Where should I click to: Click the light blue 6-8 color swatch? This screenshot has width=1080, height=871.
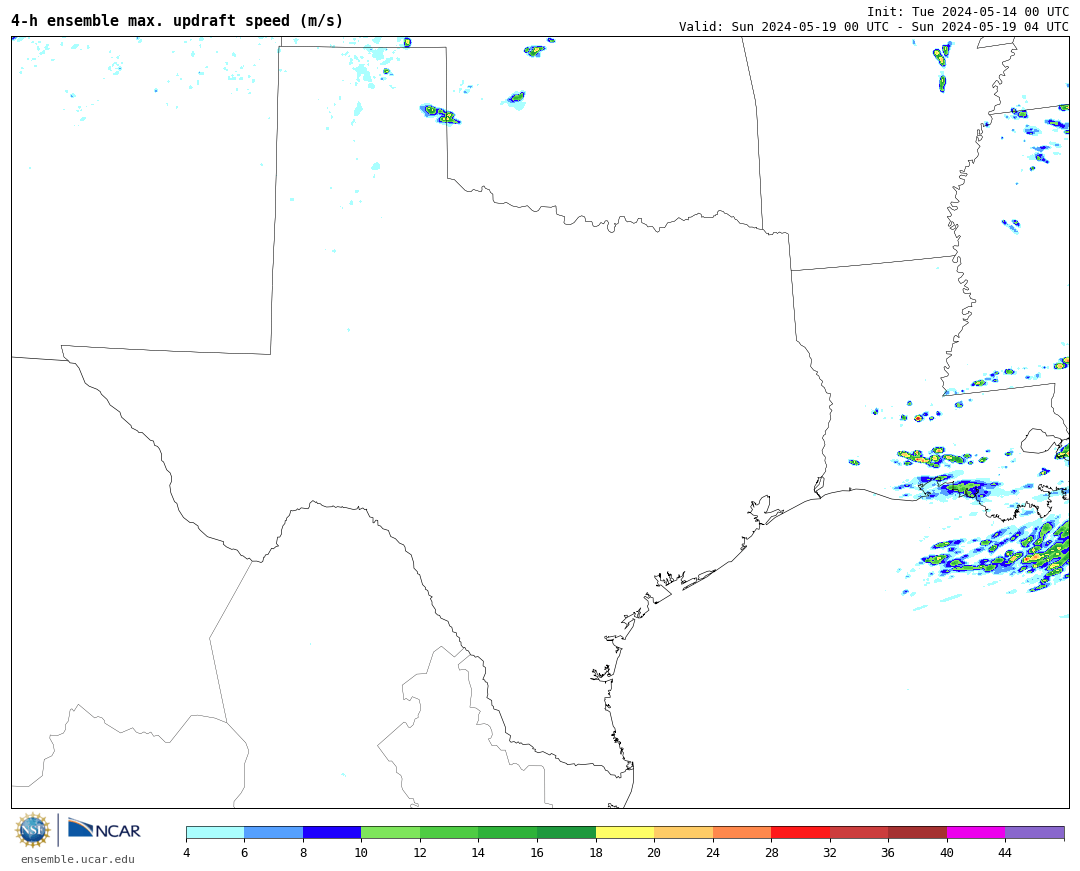point(273,832)
